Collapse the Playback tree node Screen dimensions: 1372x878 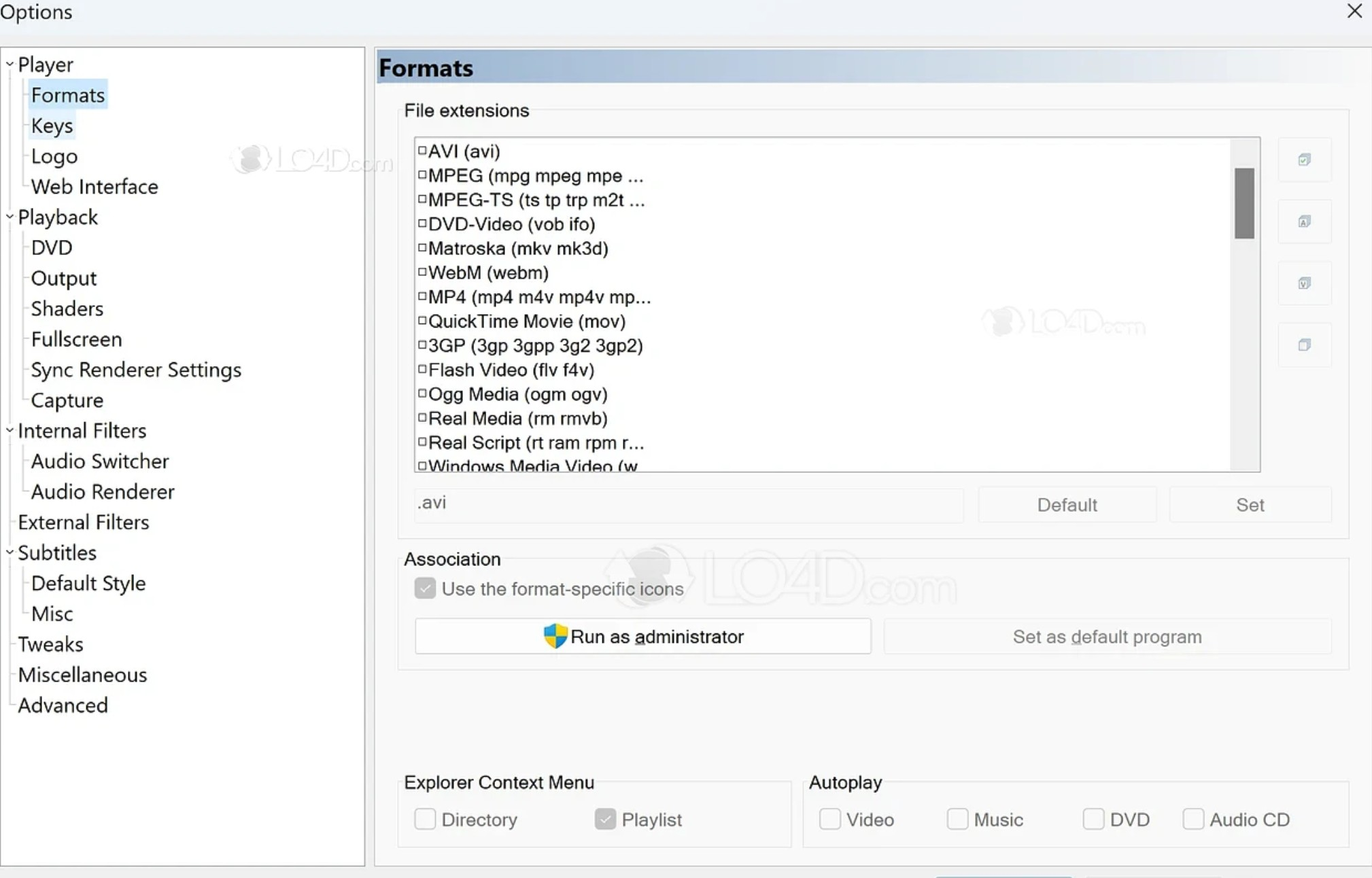pyautogui.click(x=10, y=217)
